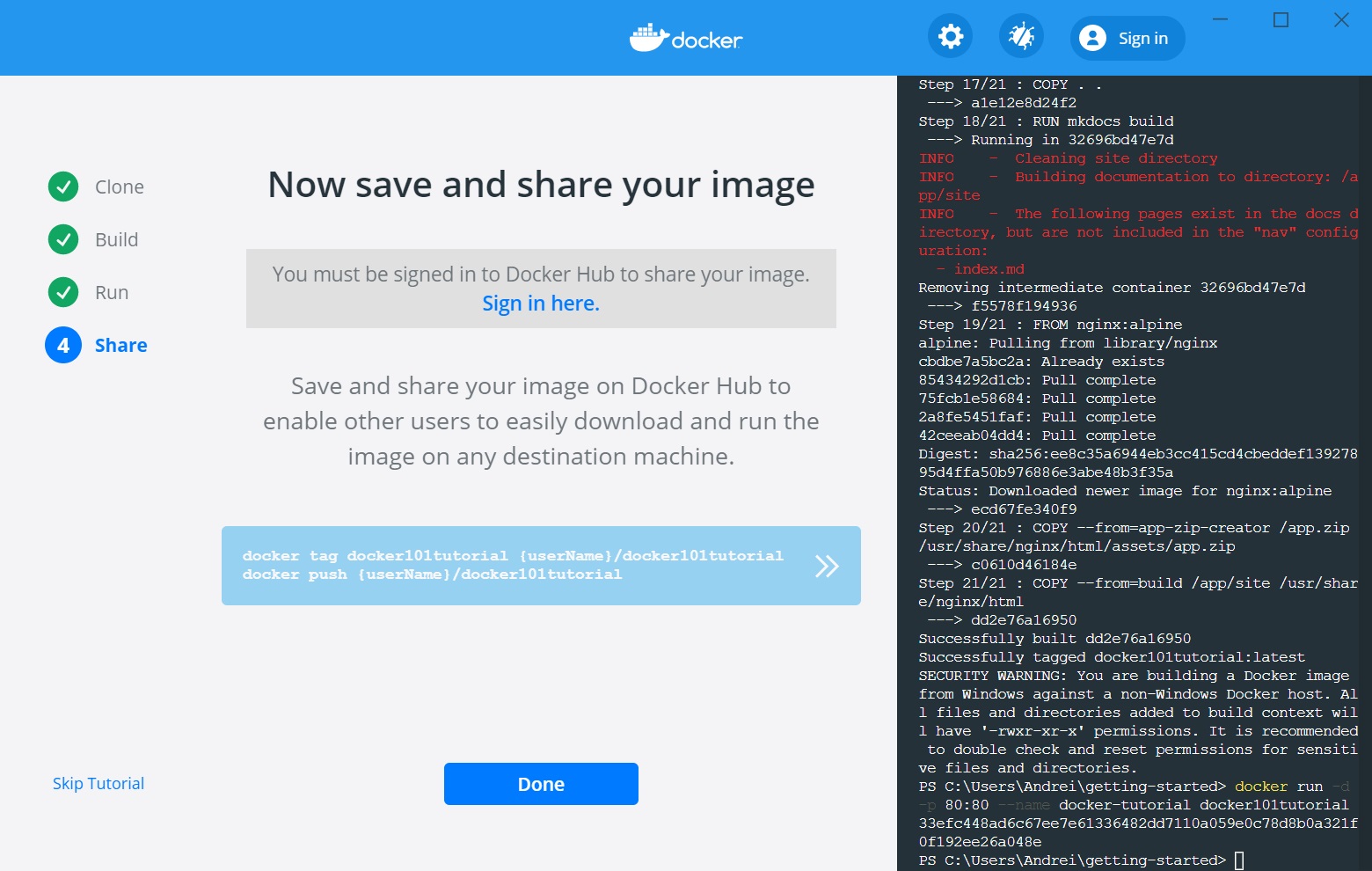Screen dimensions: 1372x871
Task: Click 'You must be signed in' notice text
Action: (541, 274)
